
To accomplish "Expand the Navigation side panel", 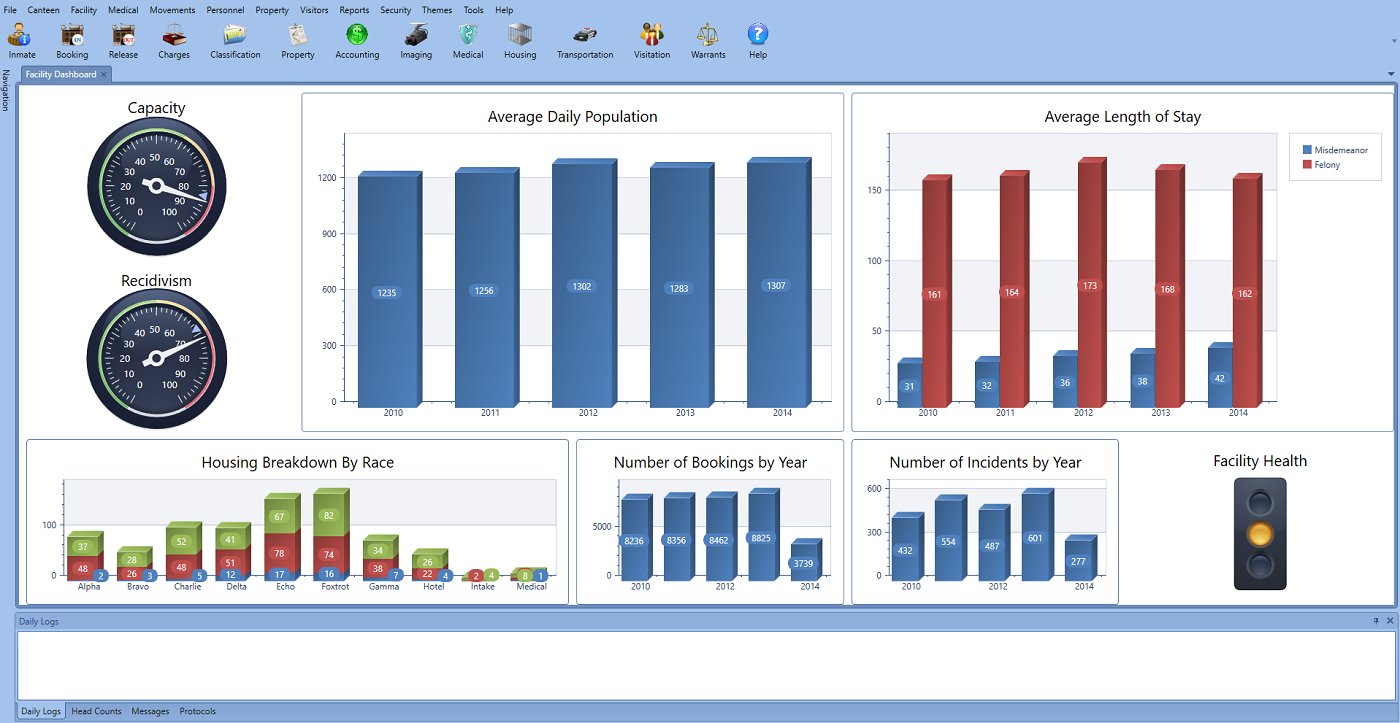I will point(6,90).
